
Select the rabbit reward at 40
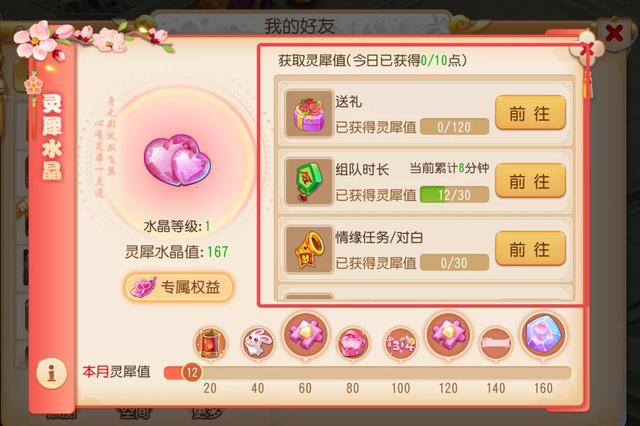pyautogui.click(x=258, y=343)
